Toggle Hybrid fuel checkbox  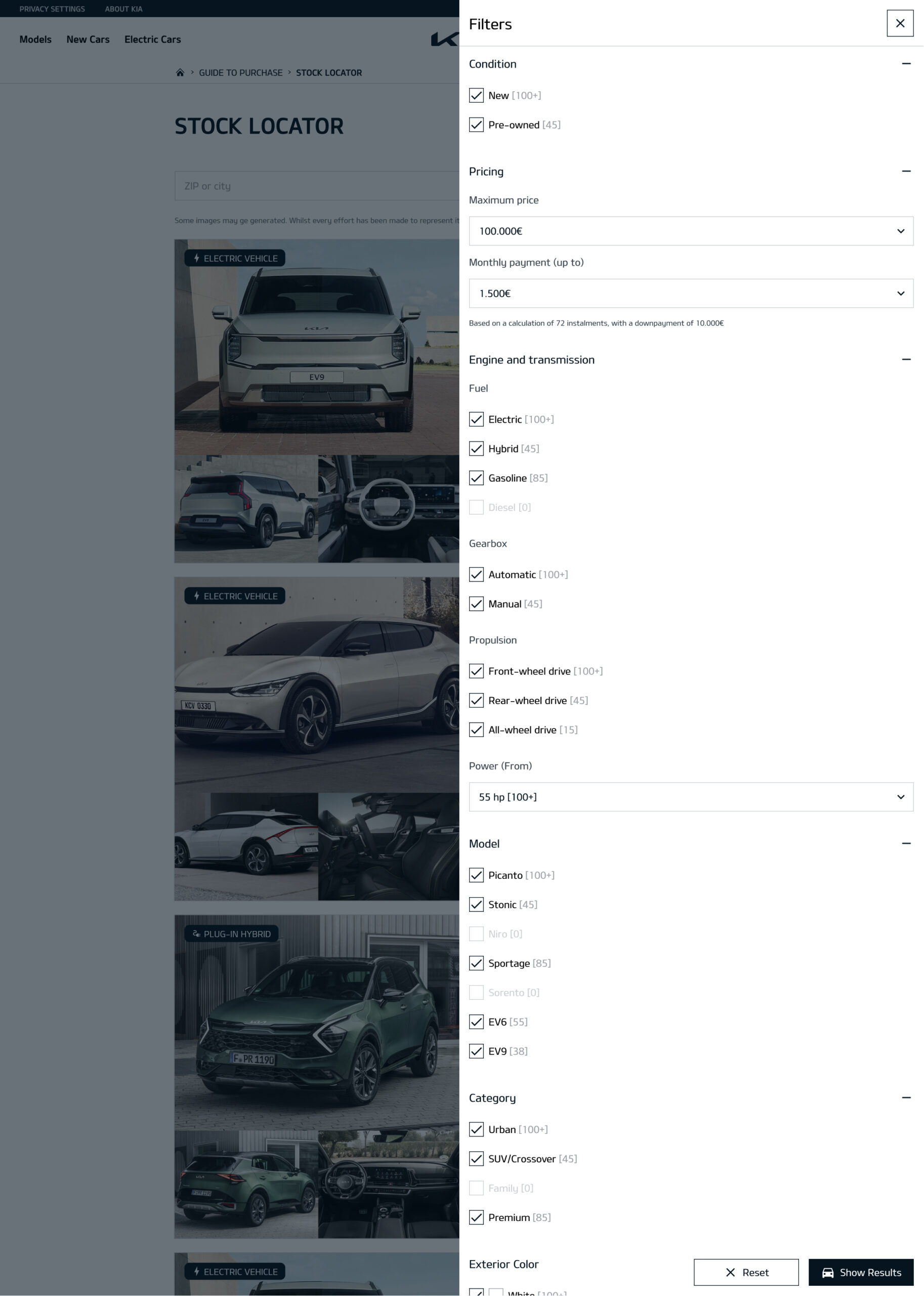point(476,449)
